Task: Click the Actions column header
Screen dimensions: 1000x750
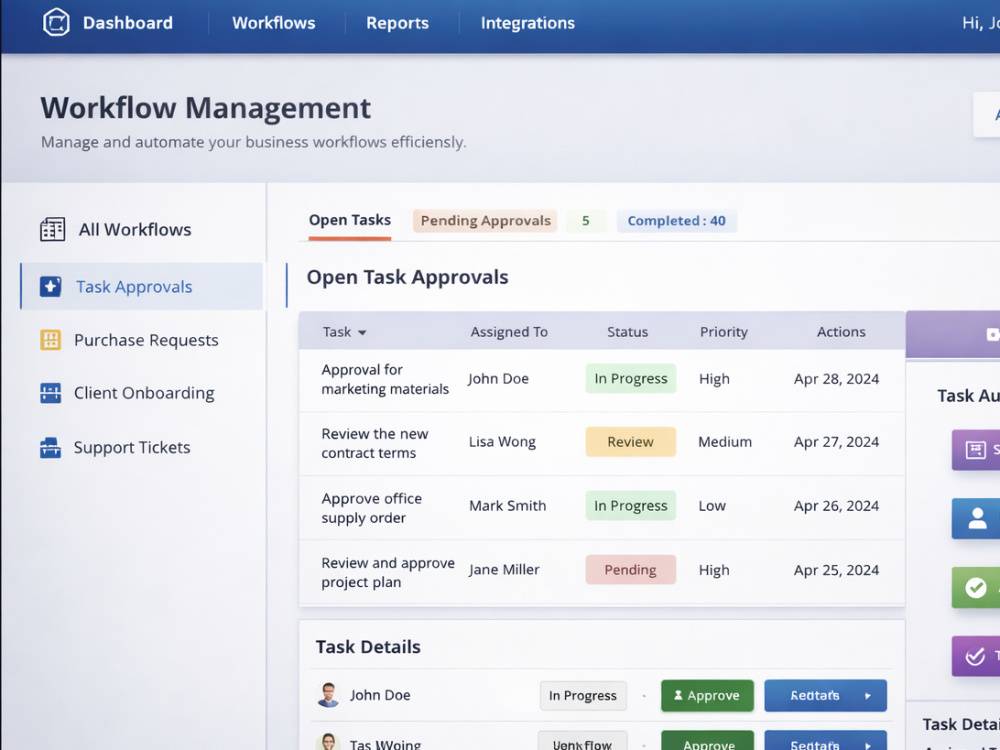Action: (x=841, y=332)
